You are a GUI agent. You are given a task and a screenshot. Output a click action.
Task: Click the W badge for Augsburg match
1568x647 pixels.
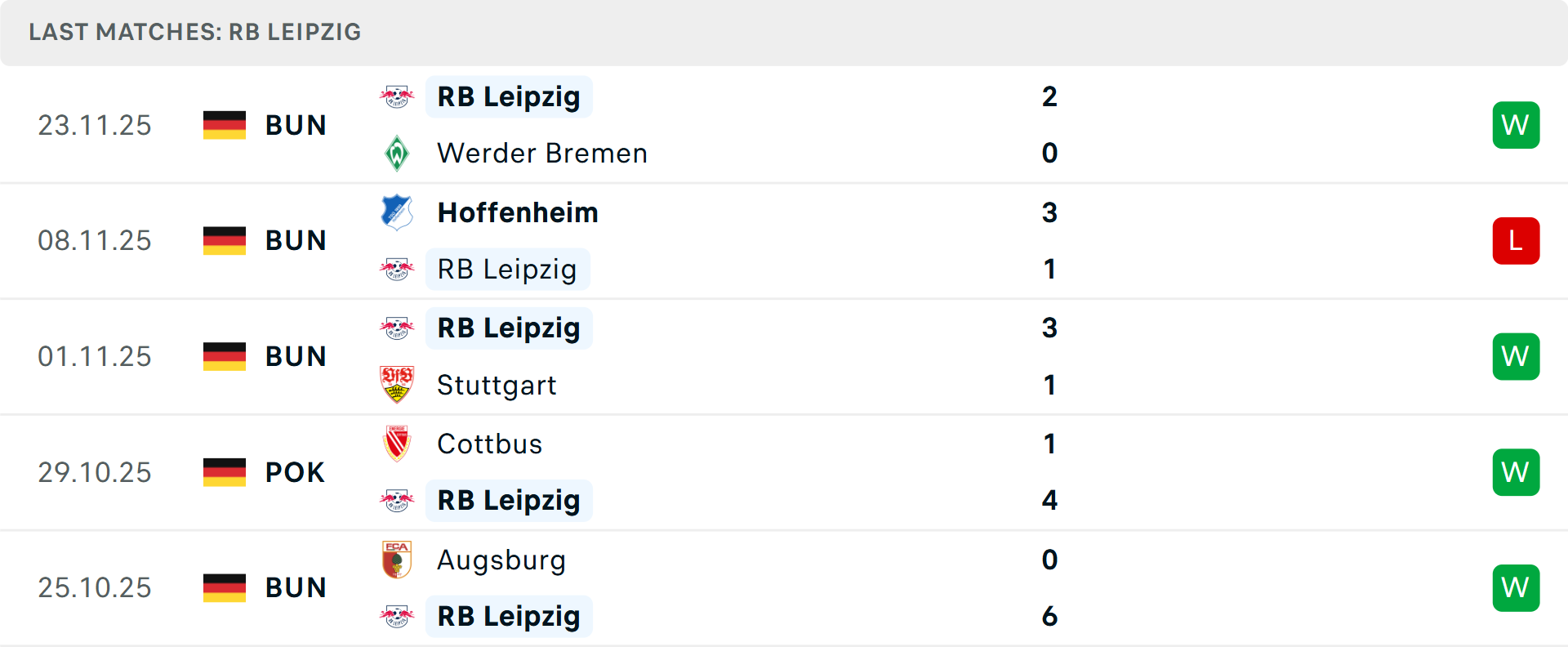point(1516,588)
